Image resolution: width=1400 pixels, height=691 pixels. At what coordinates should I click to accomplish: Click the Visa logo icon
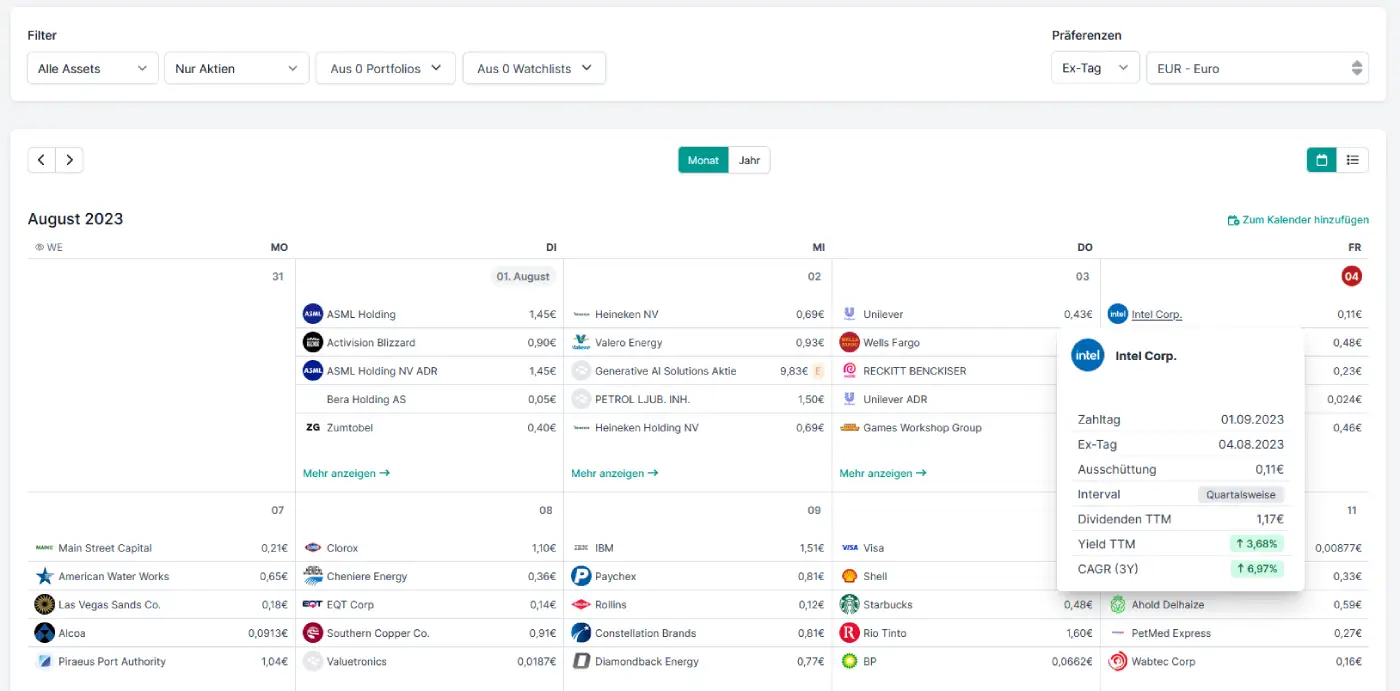pos(851,547)
